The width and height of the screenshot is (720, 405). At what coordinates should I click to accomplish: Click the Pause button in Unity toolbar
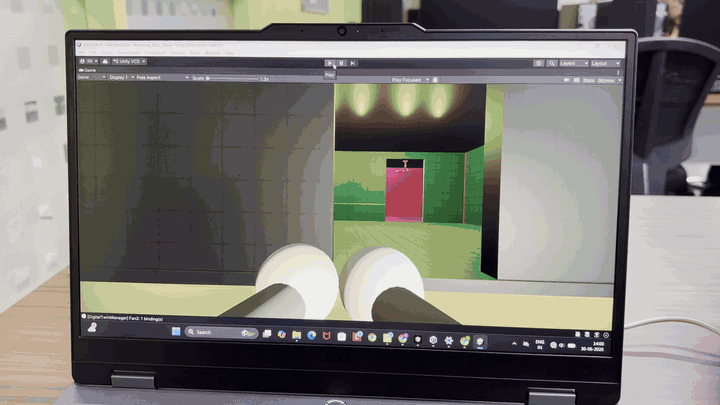[341, 63]
